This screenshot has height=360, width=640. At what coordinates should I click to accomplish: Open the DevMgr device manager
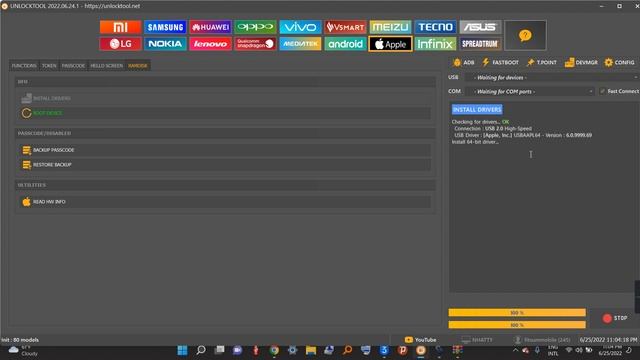tap(581, 62)
